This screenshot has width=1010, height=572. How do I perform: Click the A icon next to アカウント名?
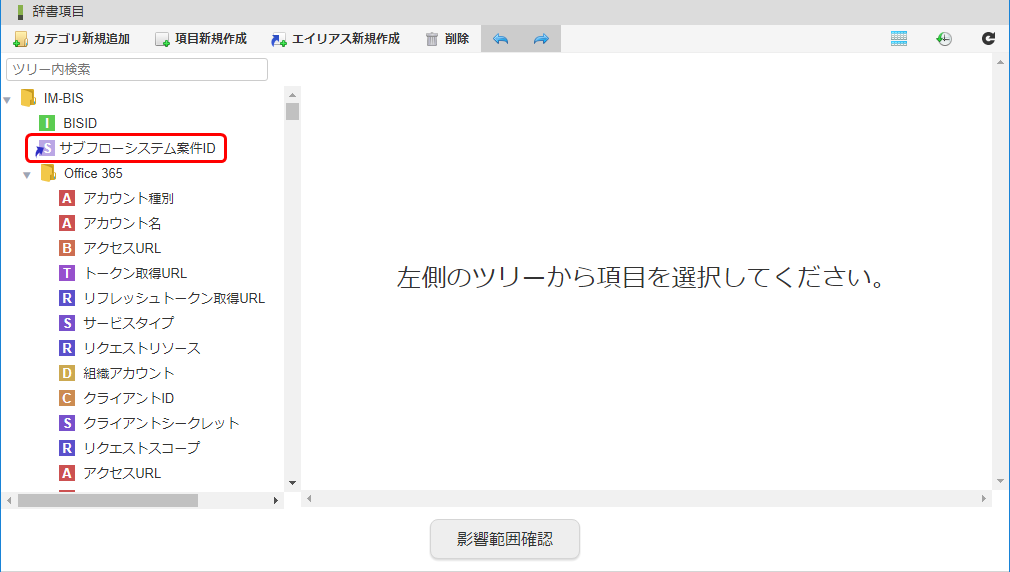click(67, 224)
